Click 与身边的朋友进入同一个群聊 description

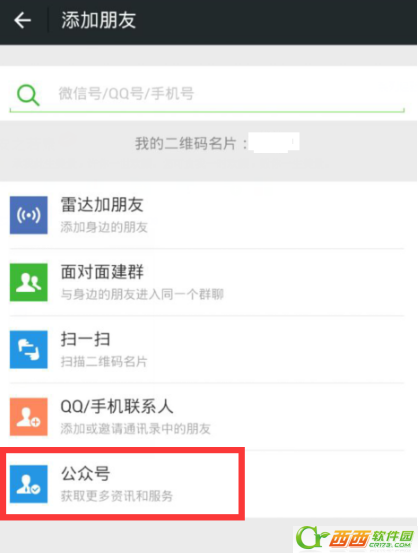[x=142, y=294]
